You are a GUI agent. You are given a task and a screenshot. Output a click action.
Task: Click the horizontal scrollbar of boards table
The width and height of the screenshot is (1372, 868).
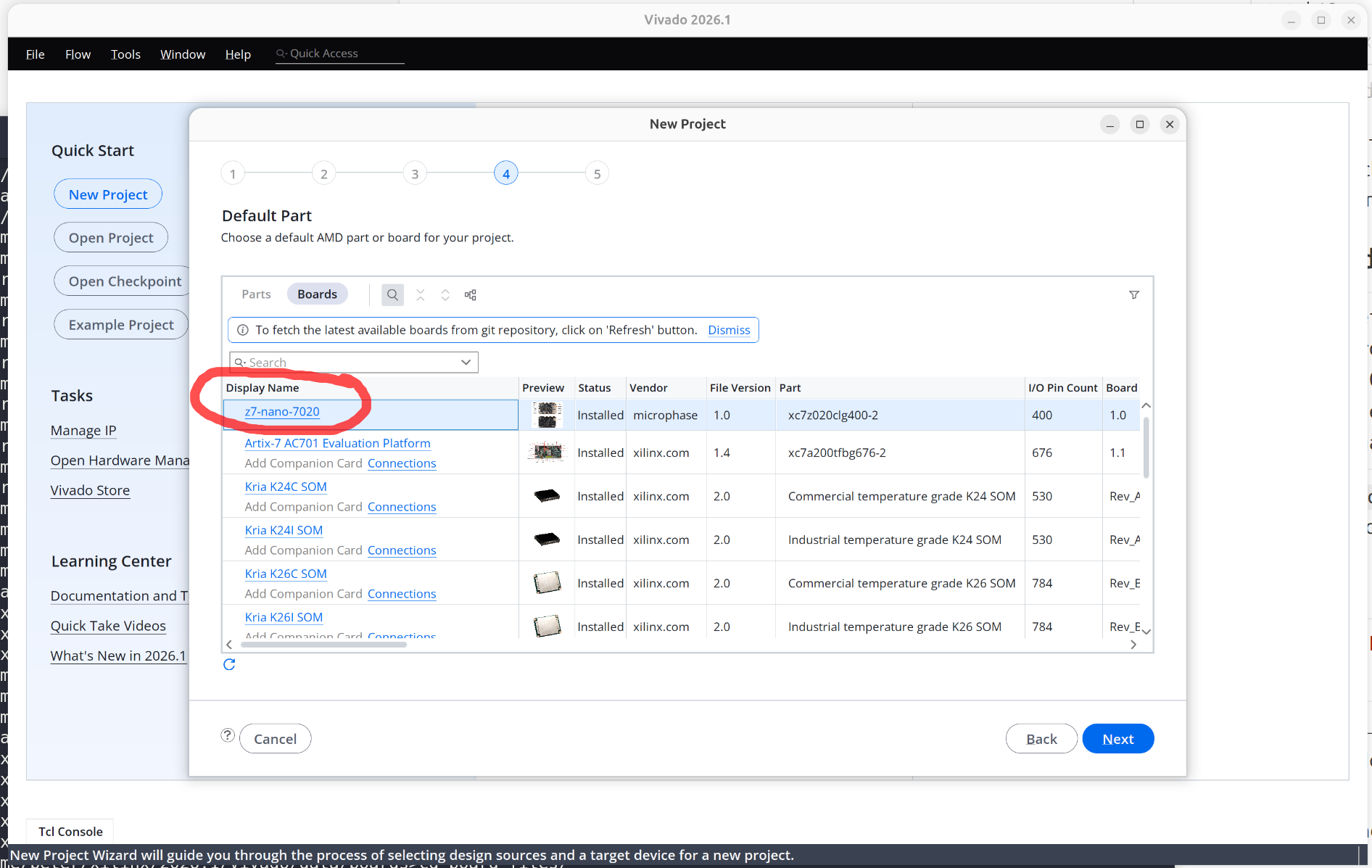coord(323,644)
